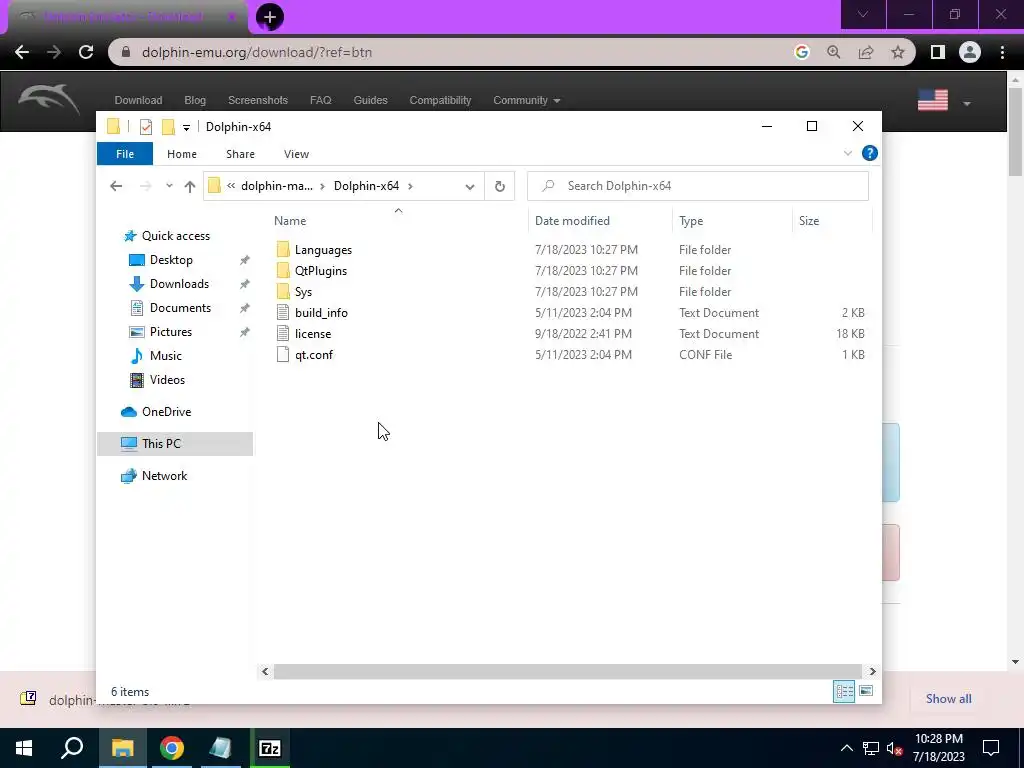Switch to Details view layout icon
The height and width of the screenshot is (768, 1024).
pos(844,691)
